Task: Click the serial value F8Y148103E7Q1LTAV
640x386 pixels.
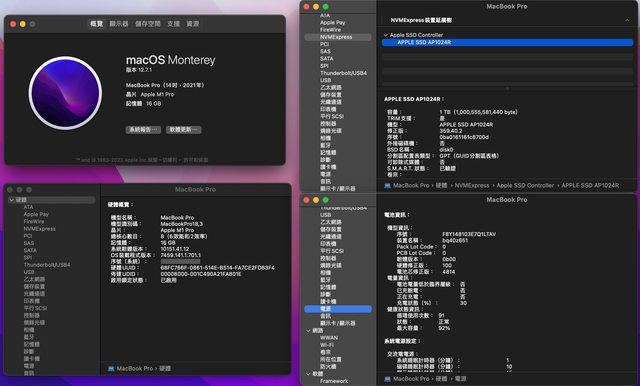Action: pos(469,234)
